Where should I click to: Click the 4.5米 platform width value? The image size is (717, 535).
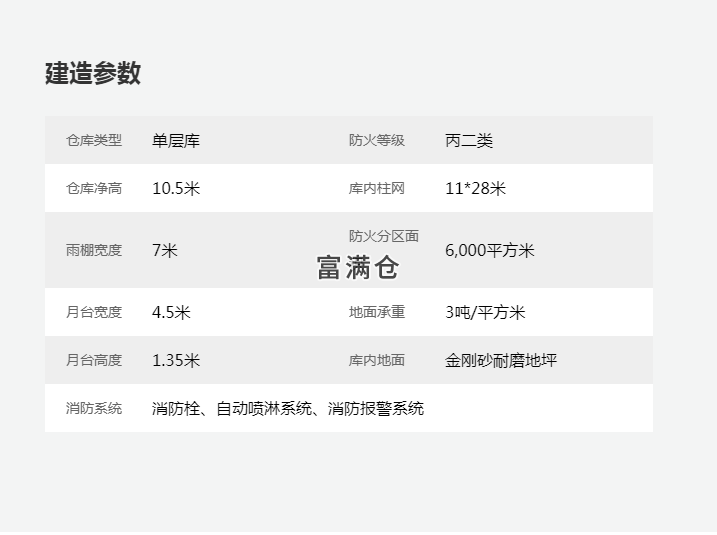tap(171, 313)
